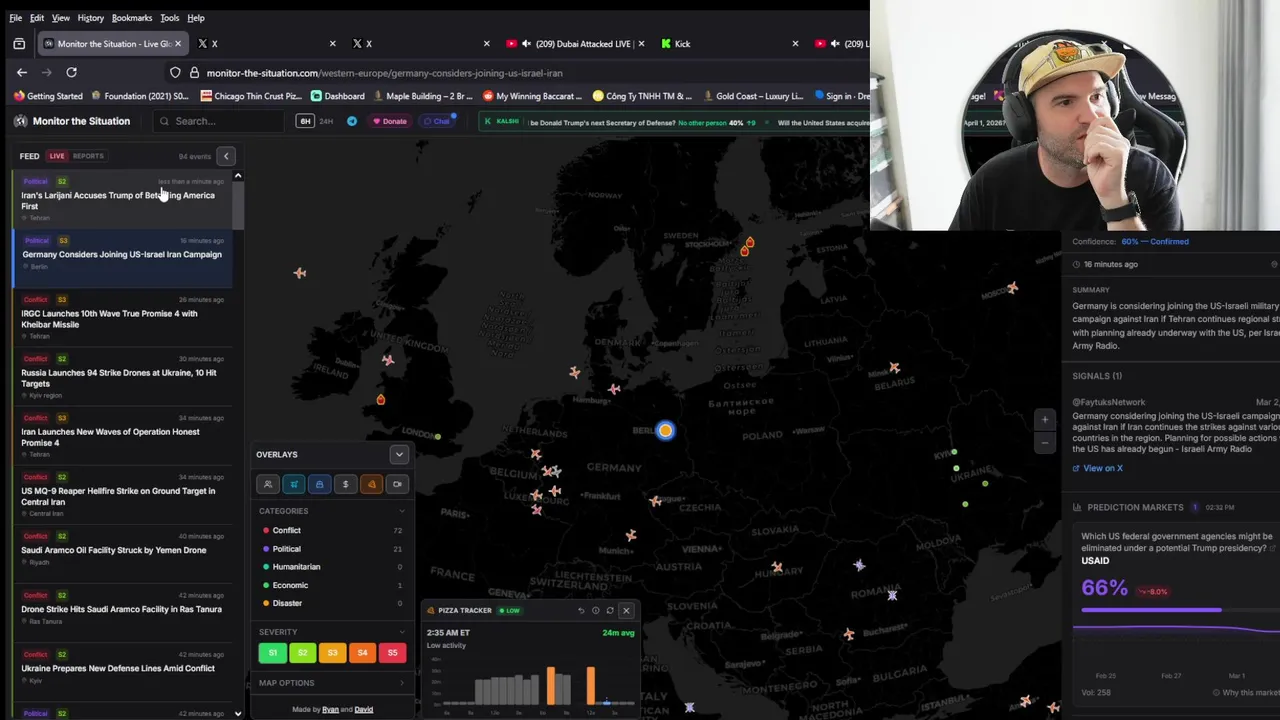Click the aircraft icon near Moscow
This screenshot has height=720, width=1280.
pyautogui.click(x=1012, y=288)
